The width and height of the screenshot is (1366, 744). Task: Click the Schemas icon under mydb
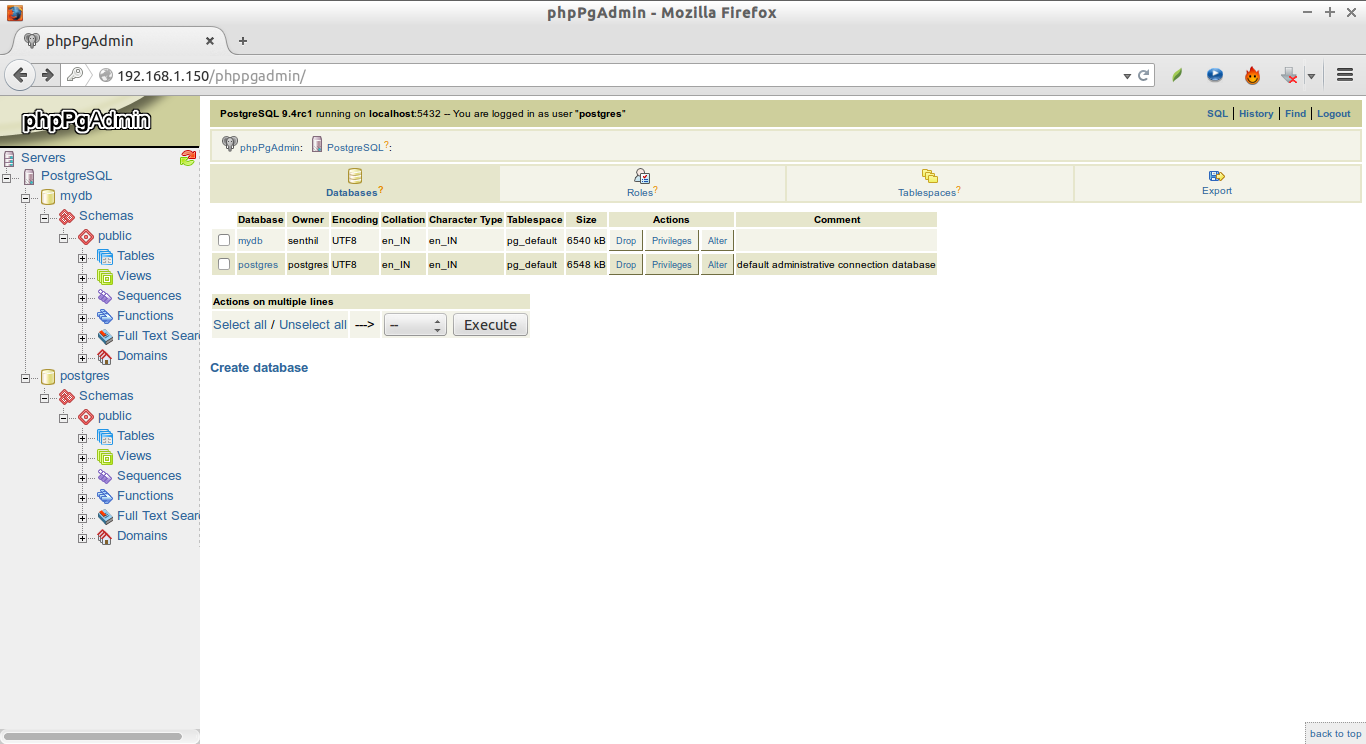click(x=67, y=216)
